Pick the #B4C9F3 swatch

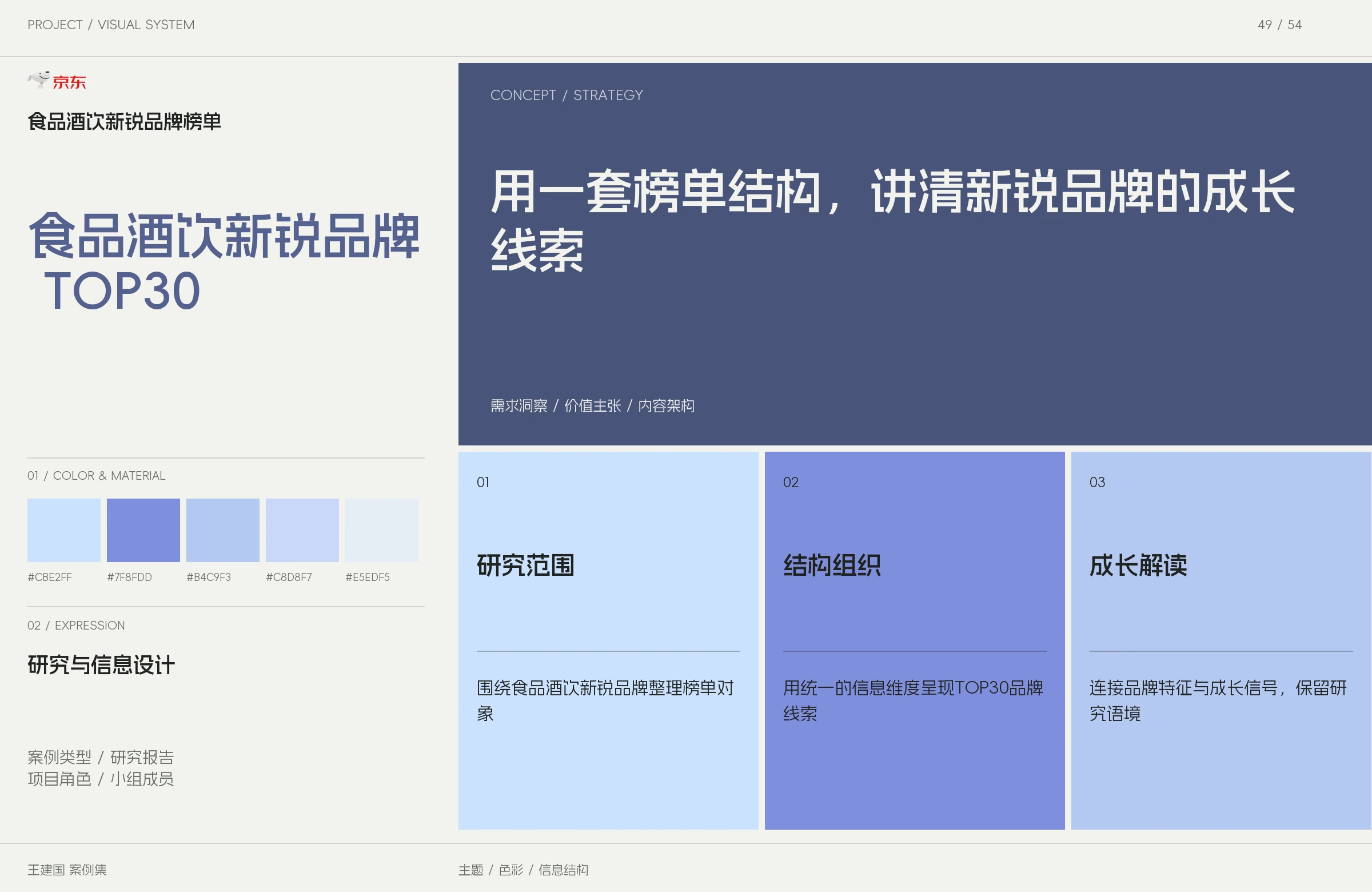coord(223,530)
